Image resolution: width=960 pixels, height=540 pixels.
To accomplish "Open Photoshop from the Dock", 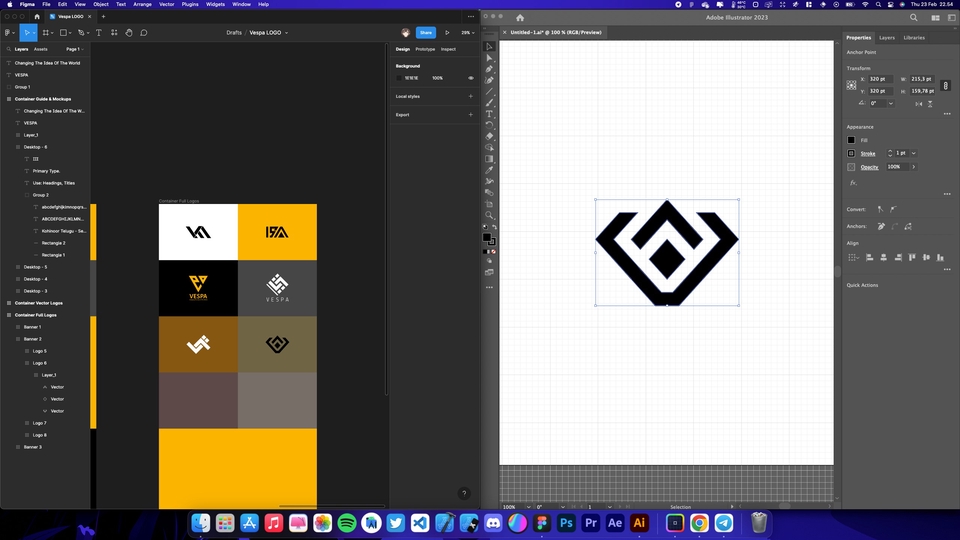I will [x=566, y=523].
